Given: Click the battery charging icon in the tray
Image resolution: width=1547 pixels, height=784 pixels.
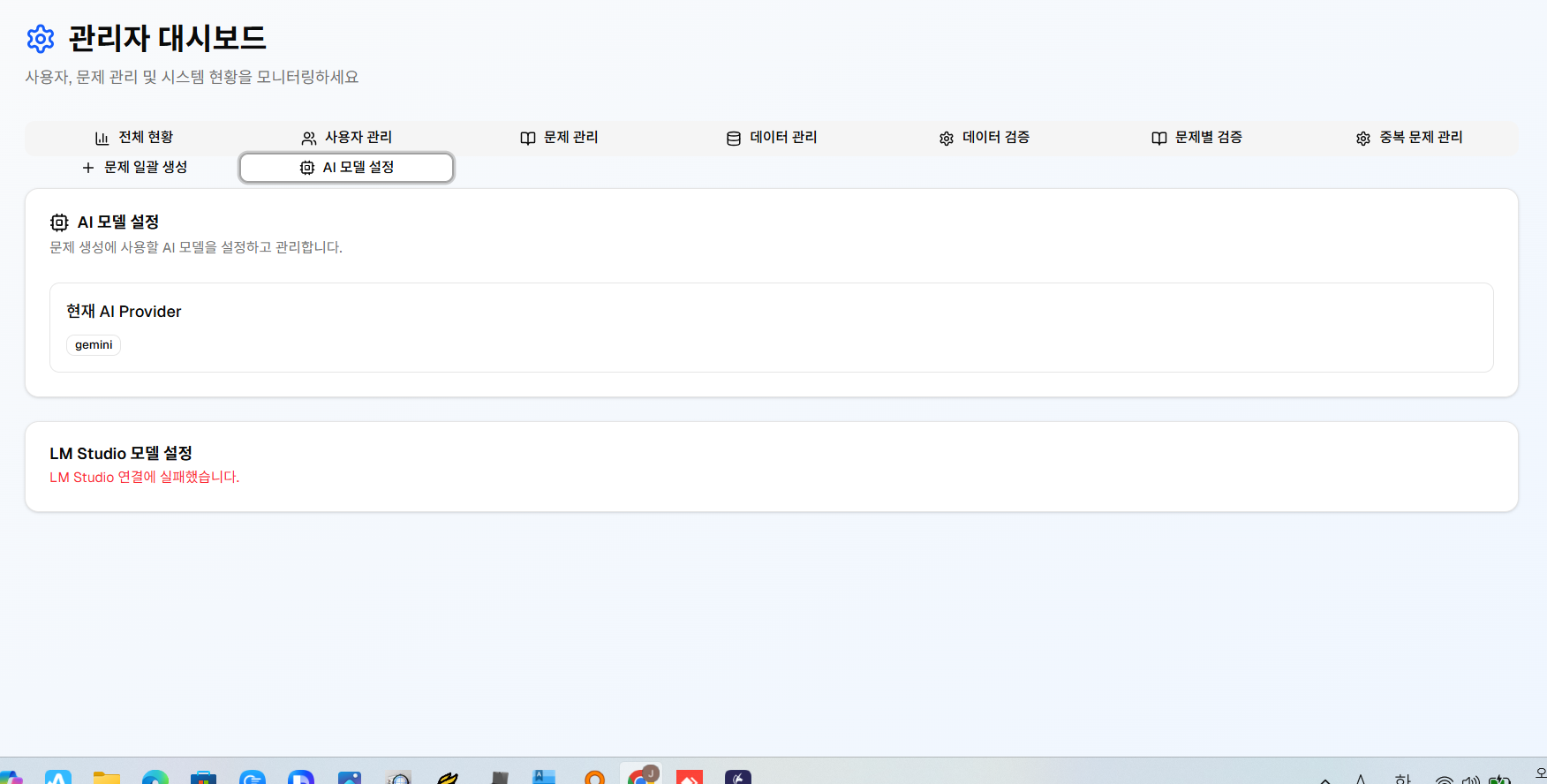Looking at the screenshot, I should (1499, 780).
